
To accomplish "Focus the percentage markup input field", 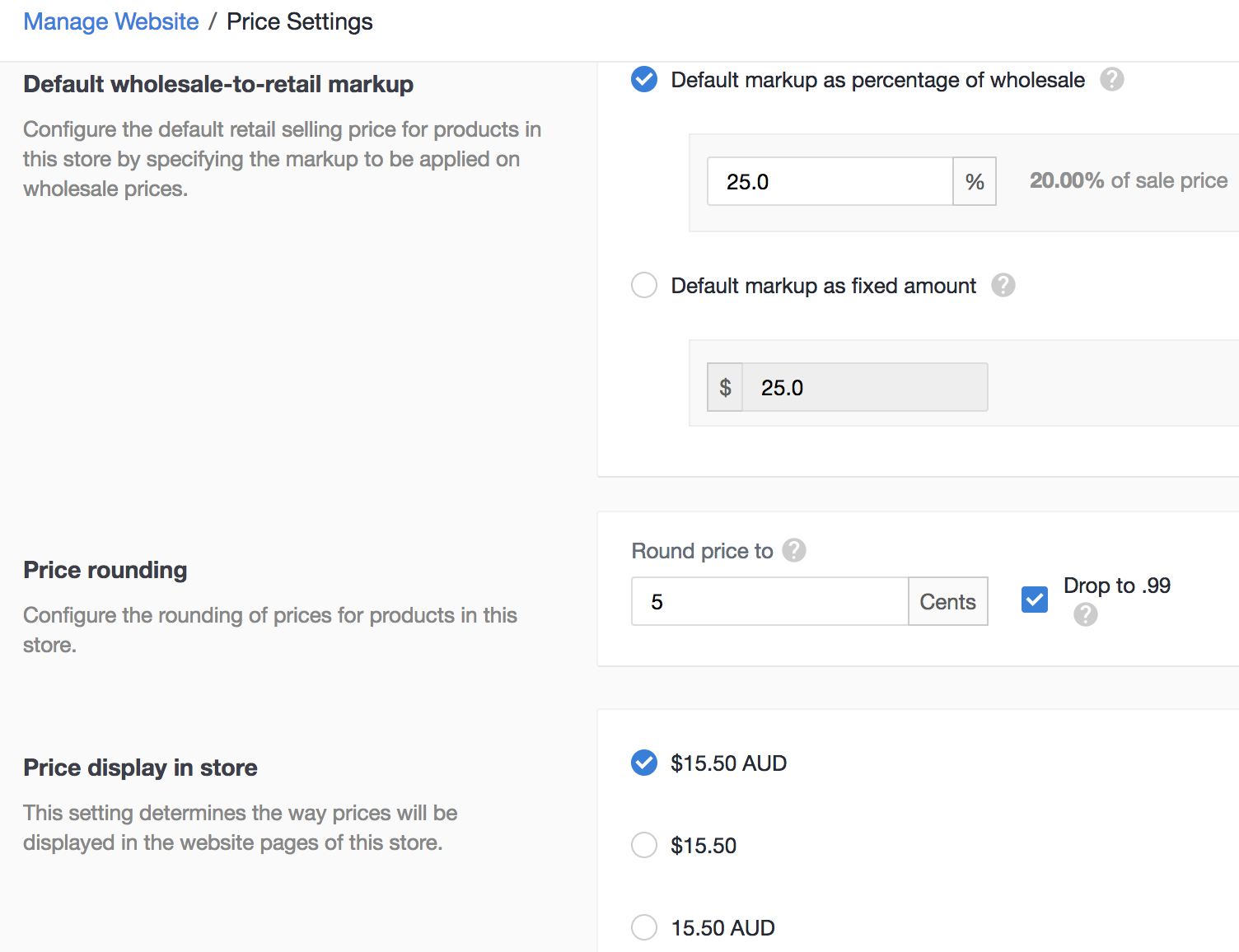I will point(830,182).
